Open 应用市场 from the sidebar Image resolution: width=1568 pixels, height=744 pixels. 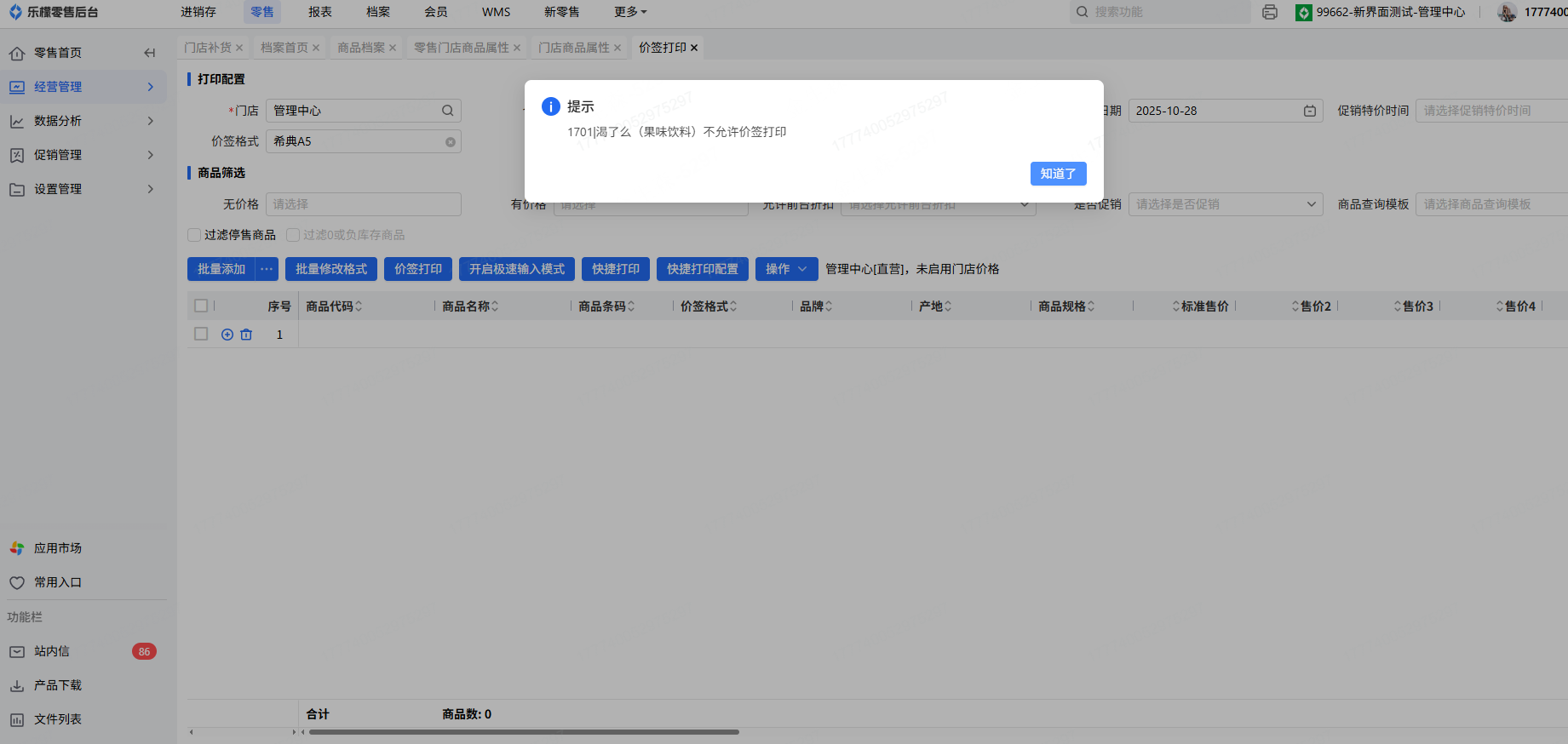(58, 548)
